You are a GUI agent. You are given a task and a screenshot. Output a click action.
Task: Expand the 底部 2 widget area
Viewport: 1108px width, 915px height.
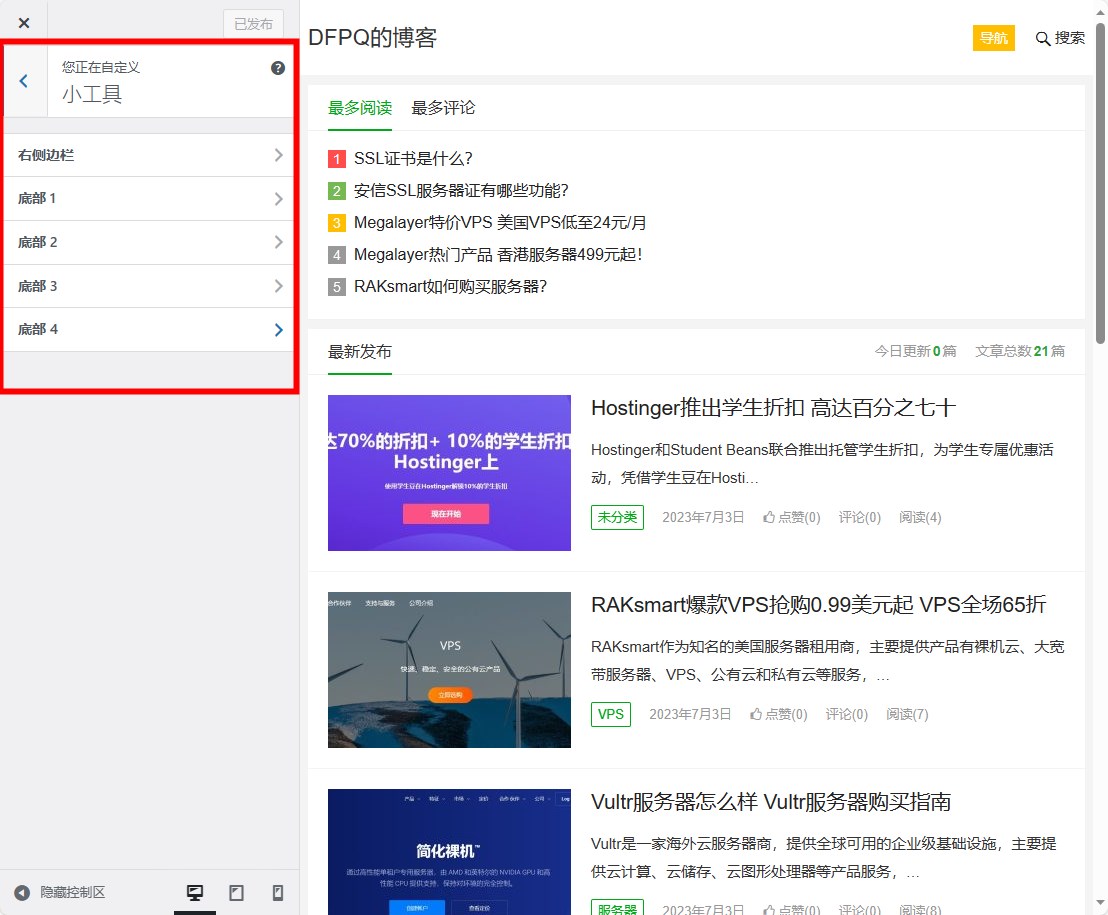pos(149,242)
